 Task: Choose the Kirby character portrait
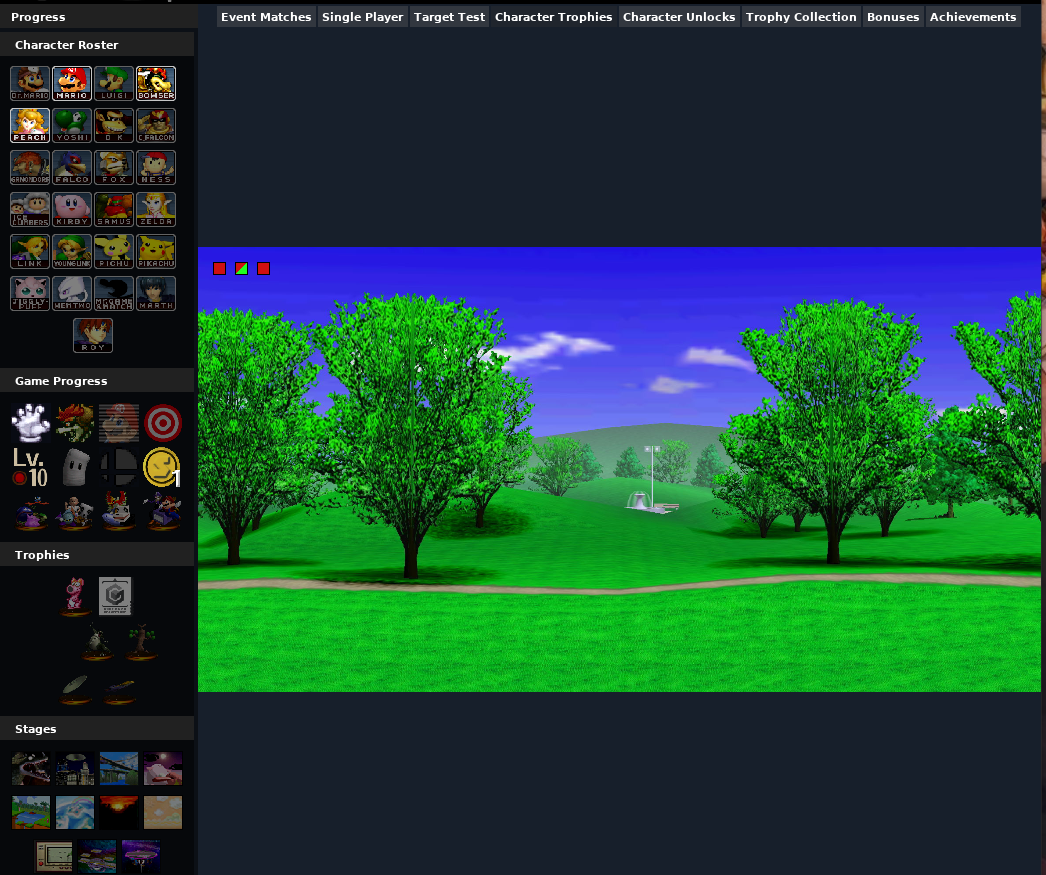(x=72, y=209)
